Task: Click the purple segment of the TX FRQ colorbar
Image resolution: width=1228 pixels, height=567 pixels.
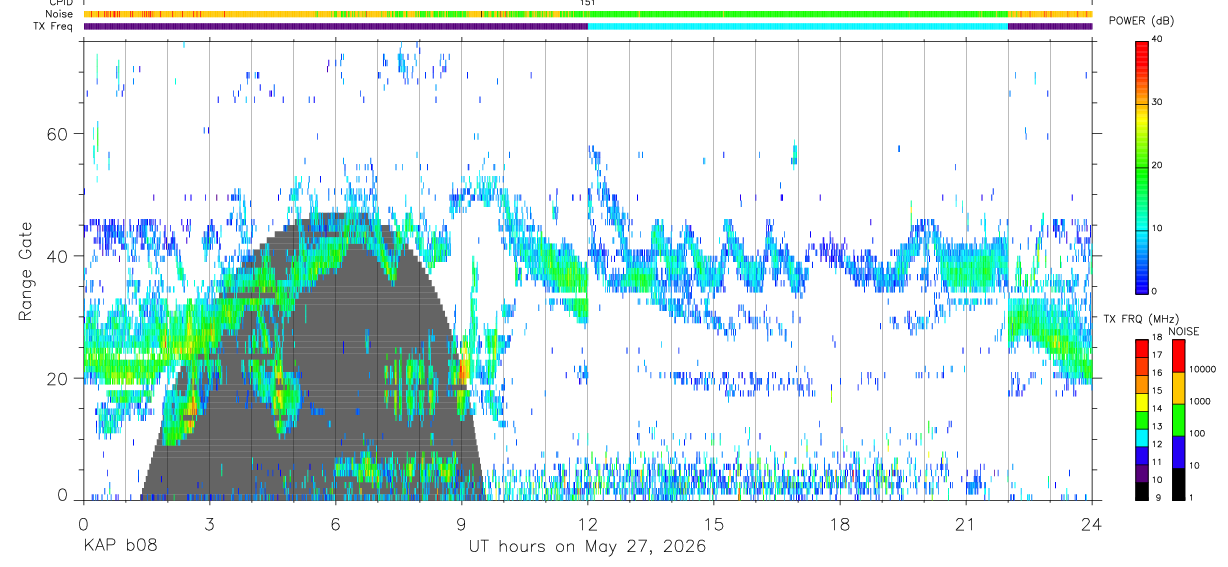Action: 1142,472
